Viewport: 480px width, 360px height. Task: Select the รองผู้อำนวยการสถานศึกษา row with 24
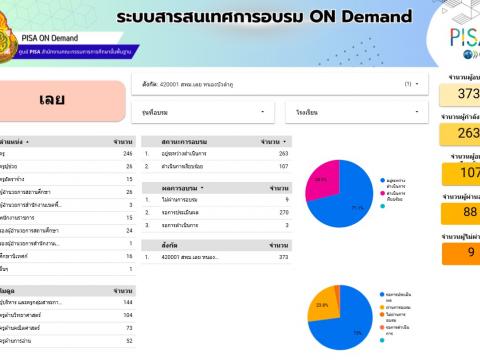point(67,231)
